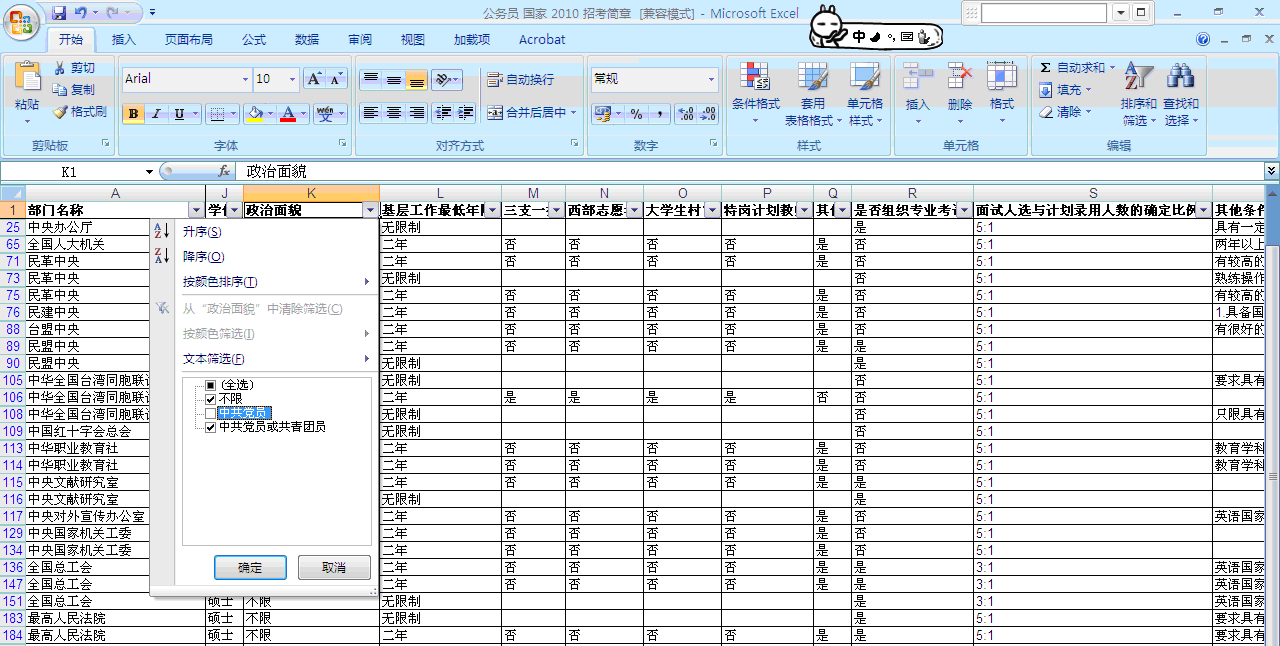1280x646 pixels.
Task: Open the number format 常规 dropdown
Action: pyautogui.click(x=712, y=79)
